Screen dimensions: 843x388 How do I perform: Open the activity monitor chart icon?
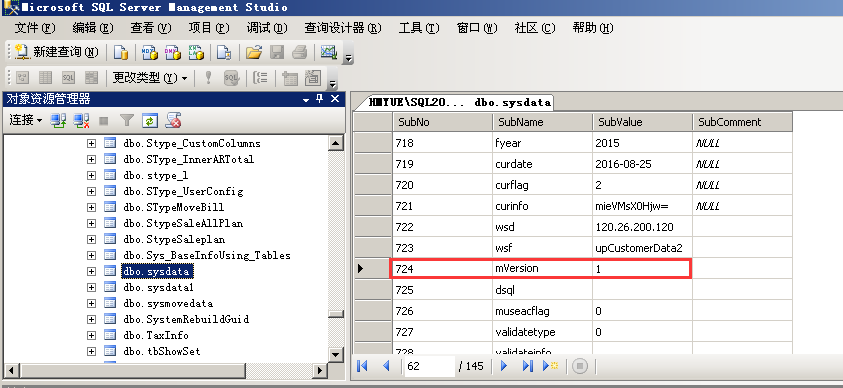pos(328,52)
